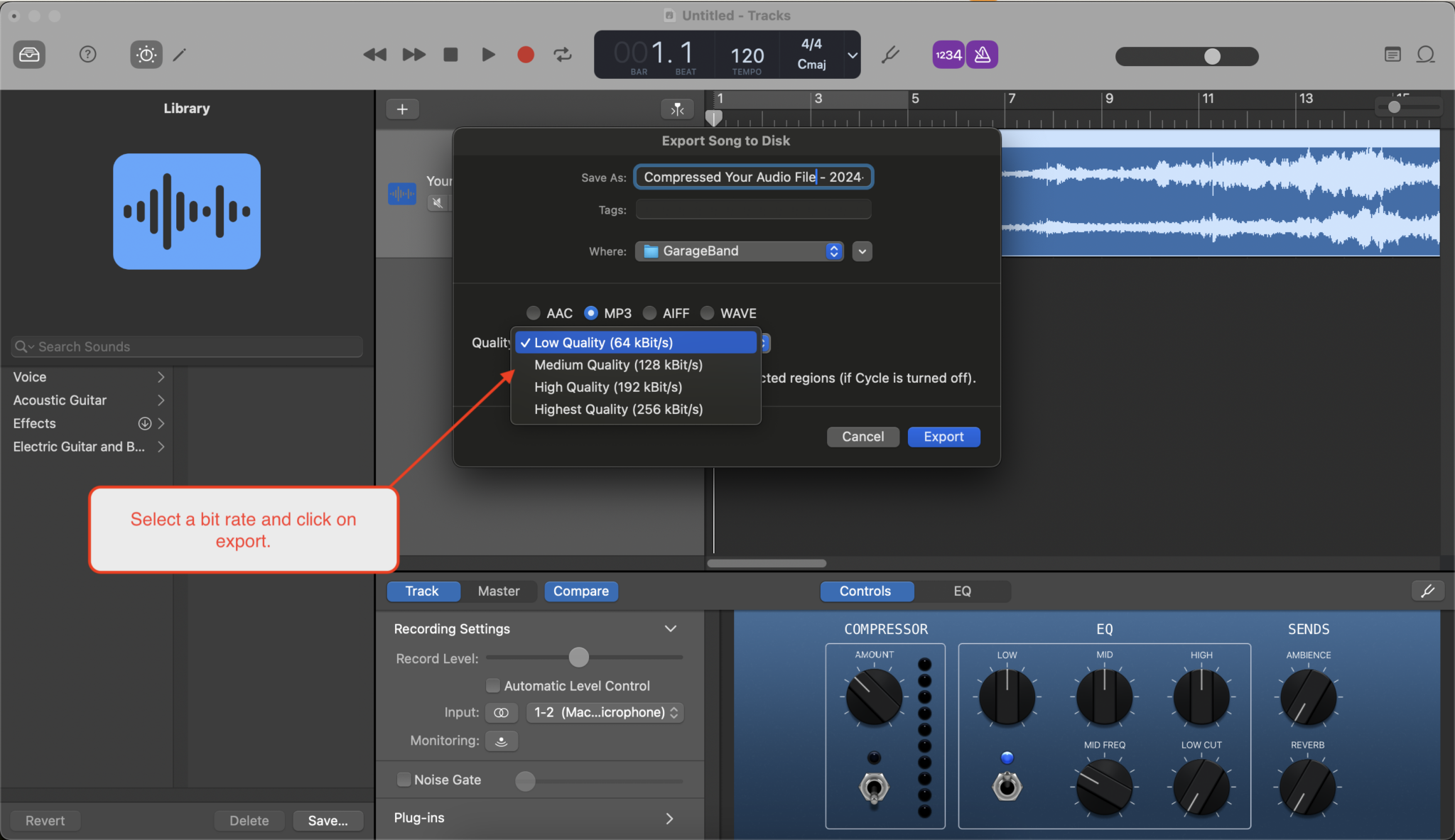
Task: Open the Media Browser icon
Action: (29, 55)
